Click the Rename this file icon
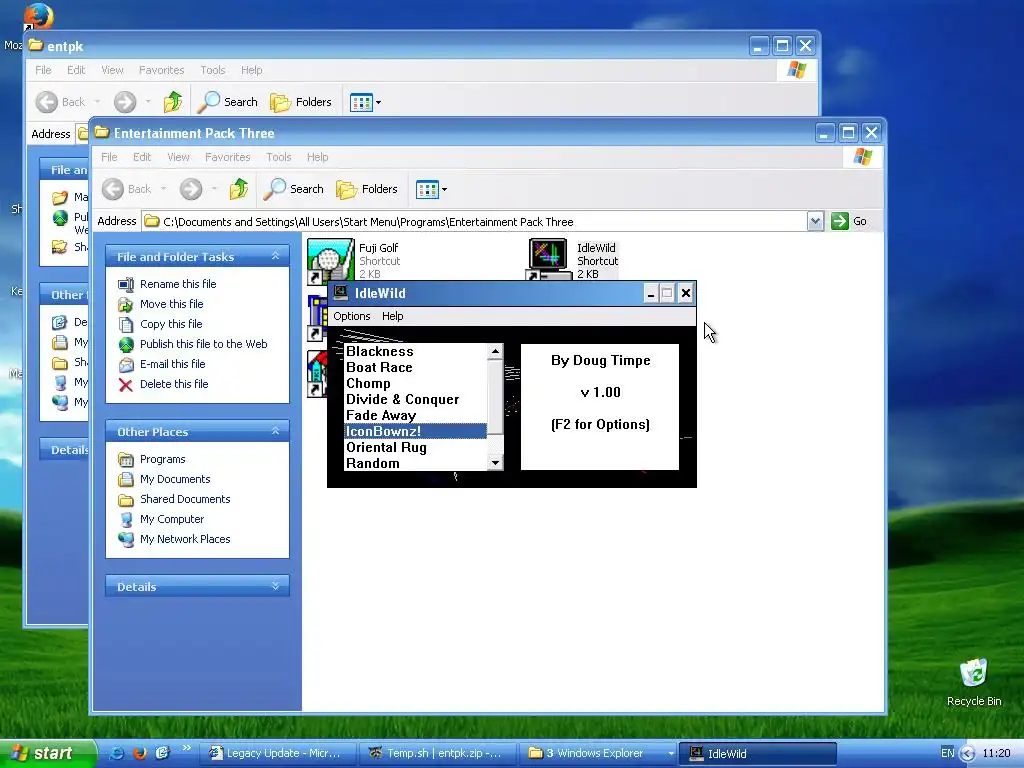 (126, 284)
